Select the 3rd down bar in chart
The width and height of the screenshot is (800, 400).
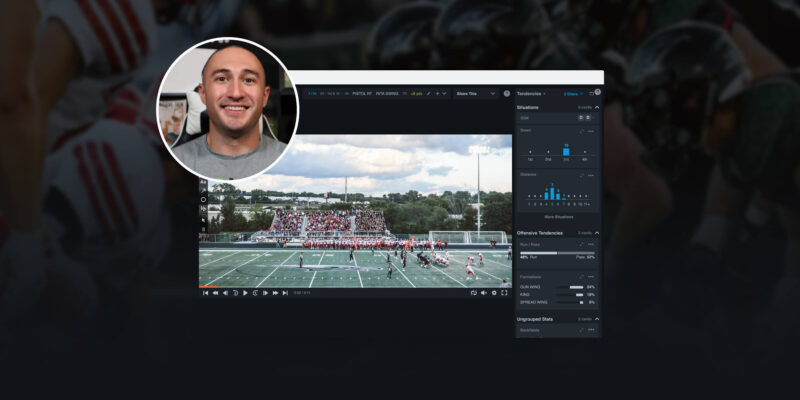tap(566, 151)
